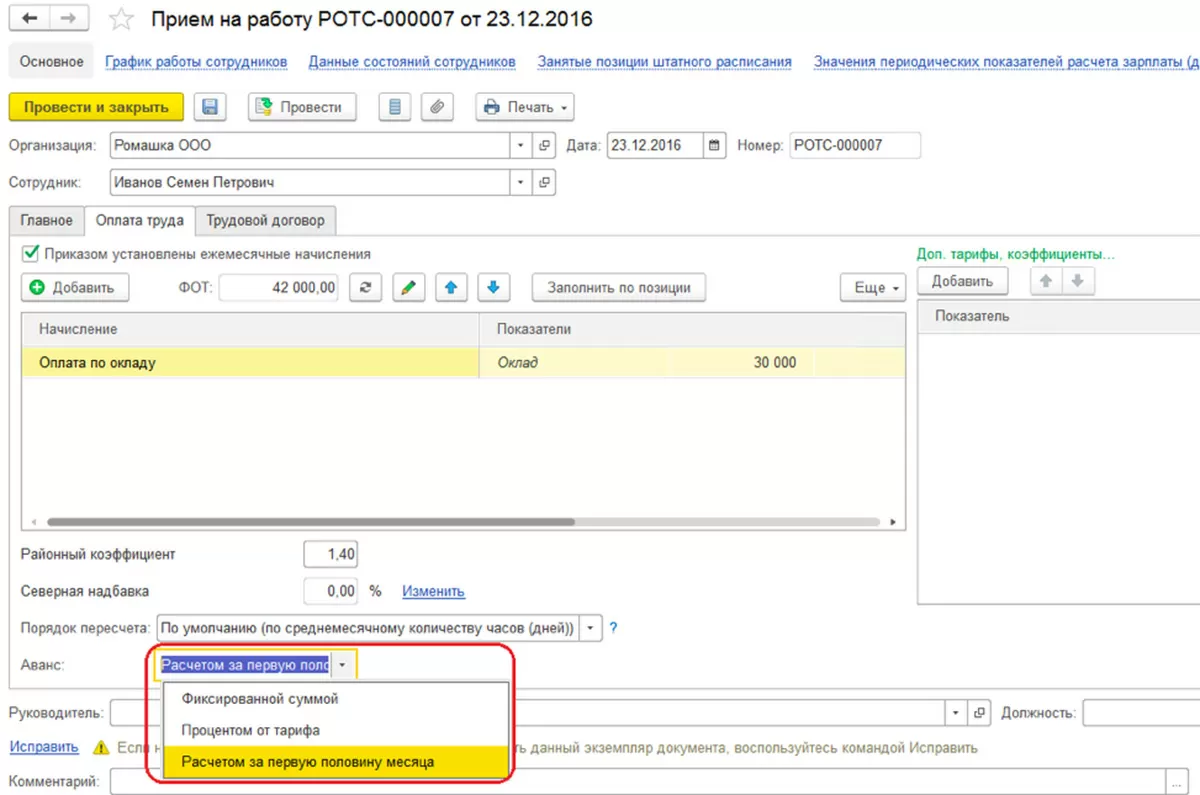Open the attached files paperclip icon
This screenshot has height=795, width=1200.
tap(438, 107)
